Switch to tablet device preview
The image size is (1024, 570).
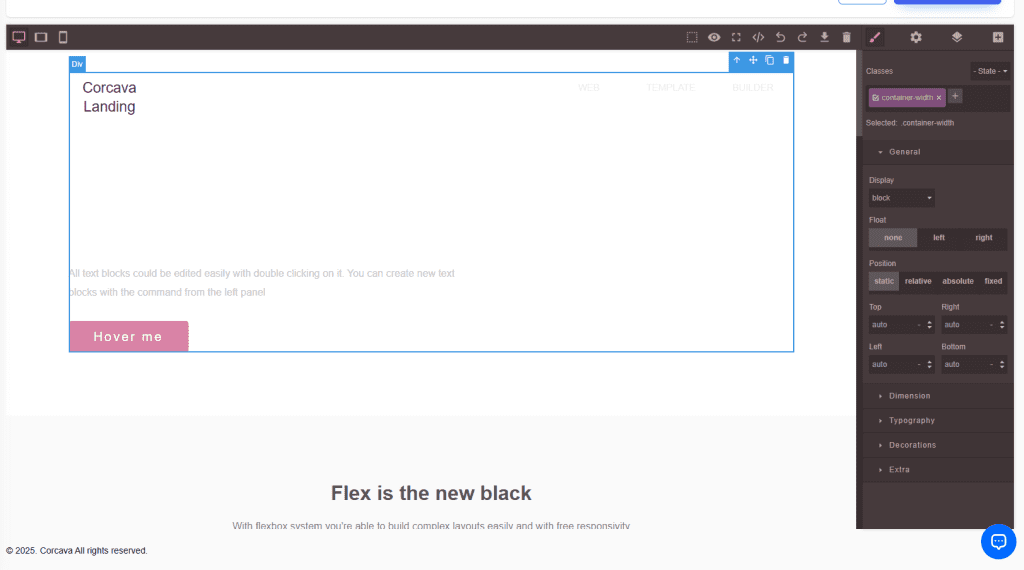click(41, 37)
